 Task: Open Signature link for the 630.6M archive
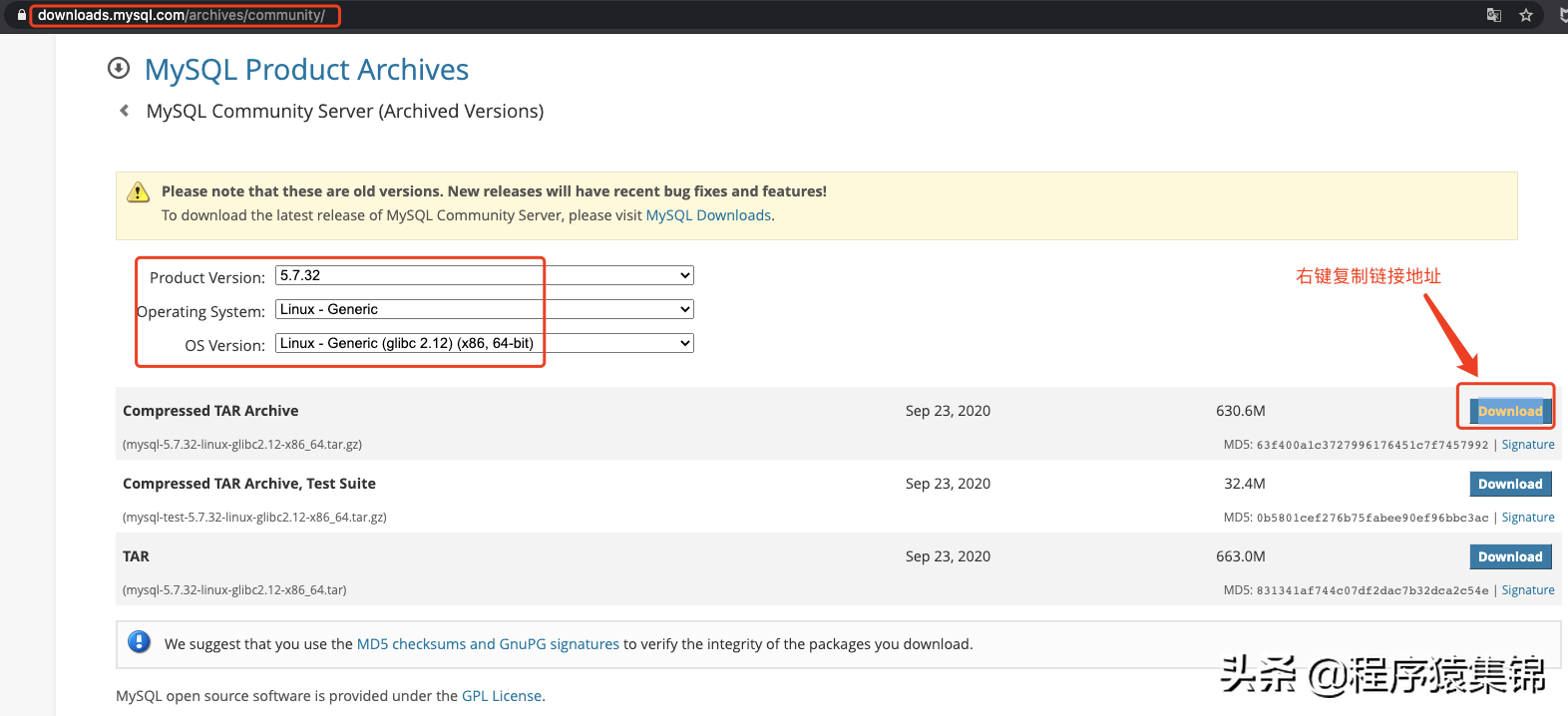1528,445
